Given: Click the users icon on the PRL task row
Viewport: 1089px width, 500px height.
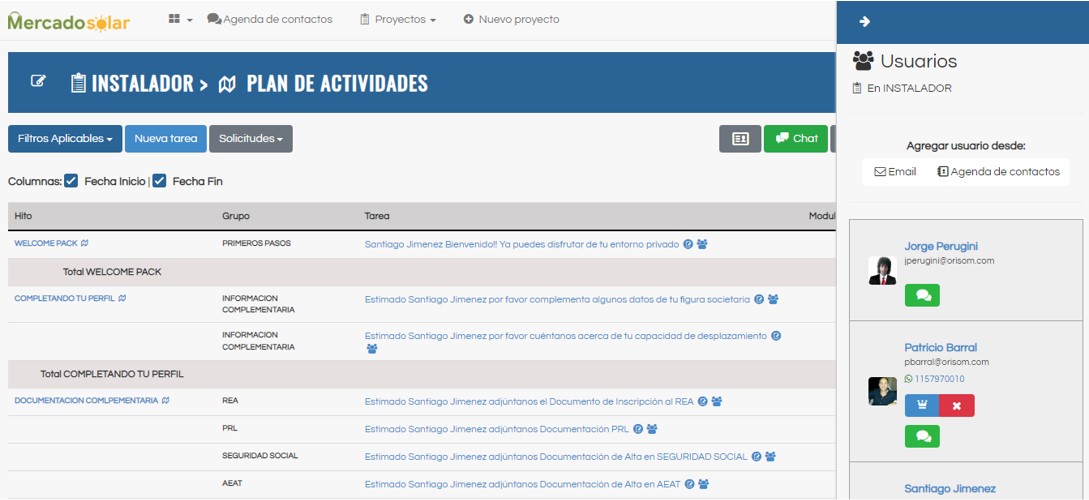Looking at the screenshot, I should coord(652,429).
